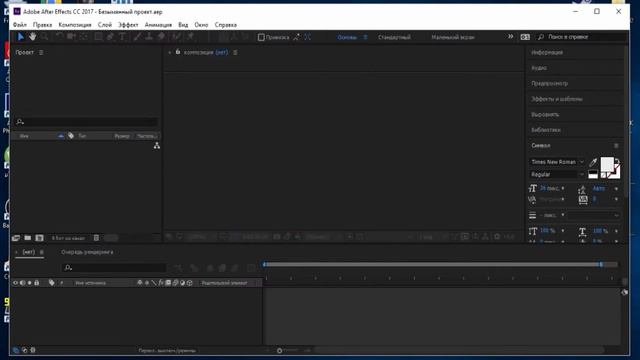The image size is (640, 360).
Task: Expand the Библиотеки panel
Action: coord(546,130)
